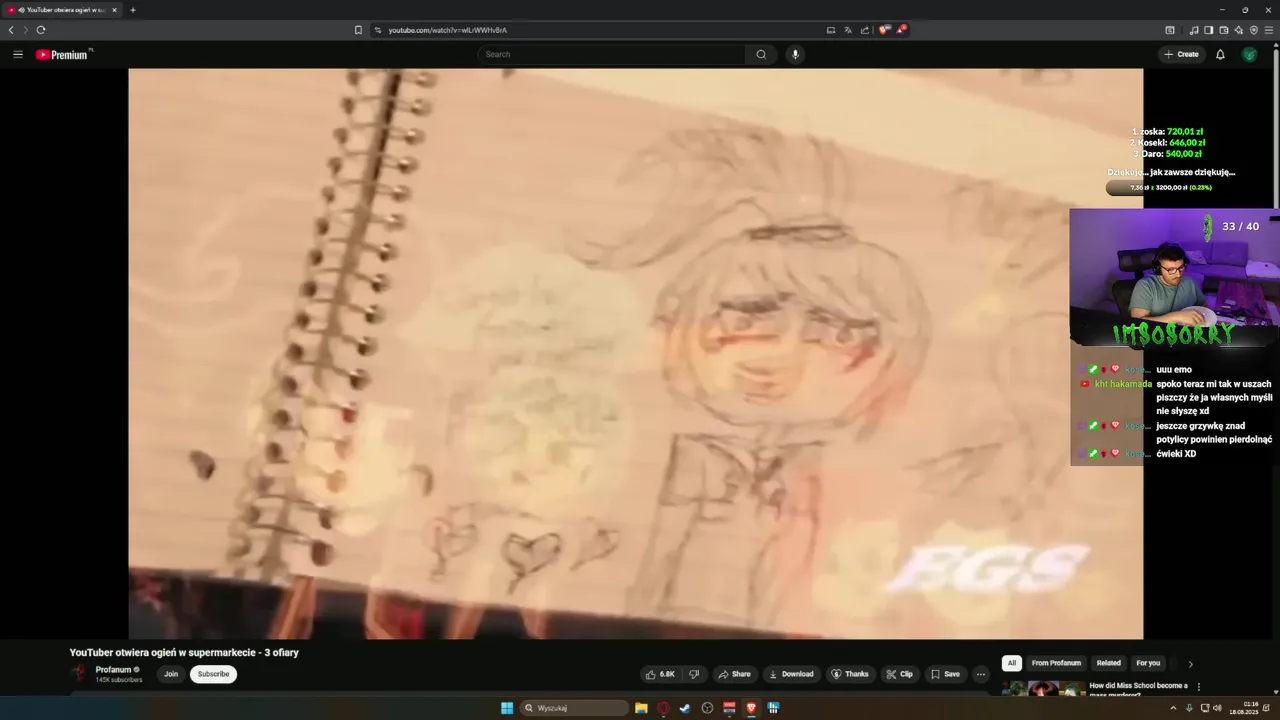This screenshot has height=720, width=1280.
Task: Dislike the video with thumbs-down
Action: 694,674
